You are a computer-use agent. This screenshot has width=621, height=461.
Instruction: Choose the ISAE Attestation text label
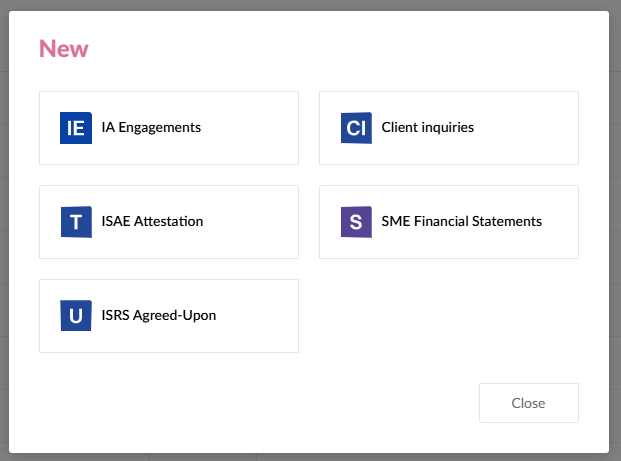[x=152, y=222]
